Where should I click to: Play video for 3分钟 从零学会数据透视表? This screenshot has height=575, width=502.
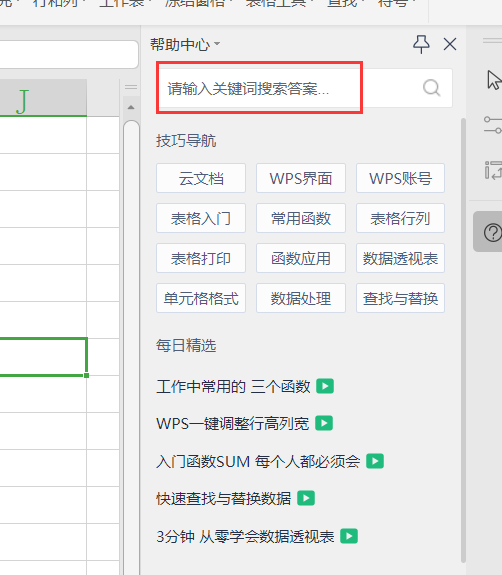349,536
